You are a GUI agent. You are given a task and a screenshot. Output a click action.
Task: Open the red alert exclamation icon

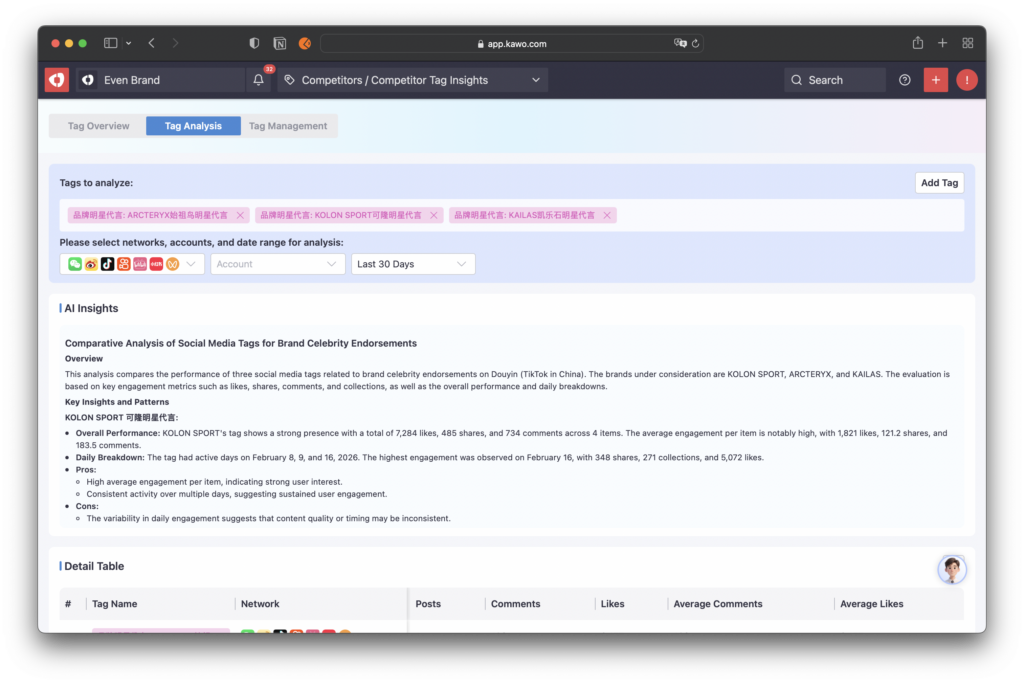tap(966, 80)
